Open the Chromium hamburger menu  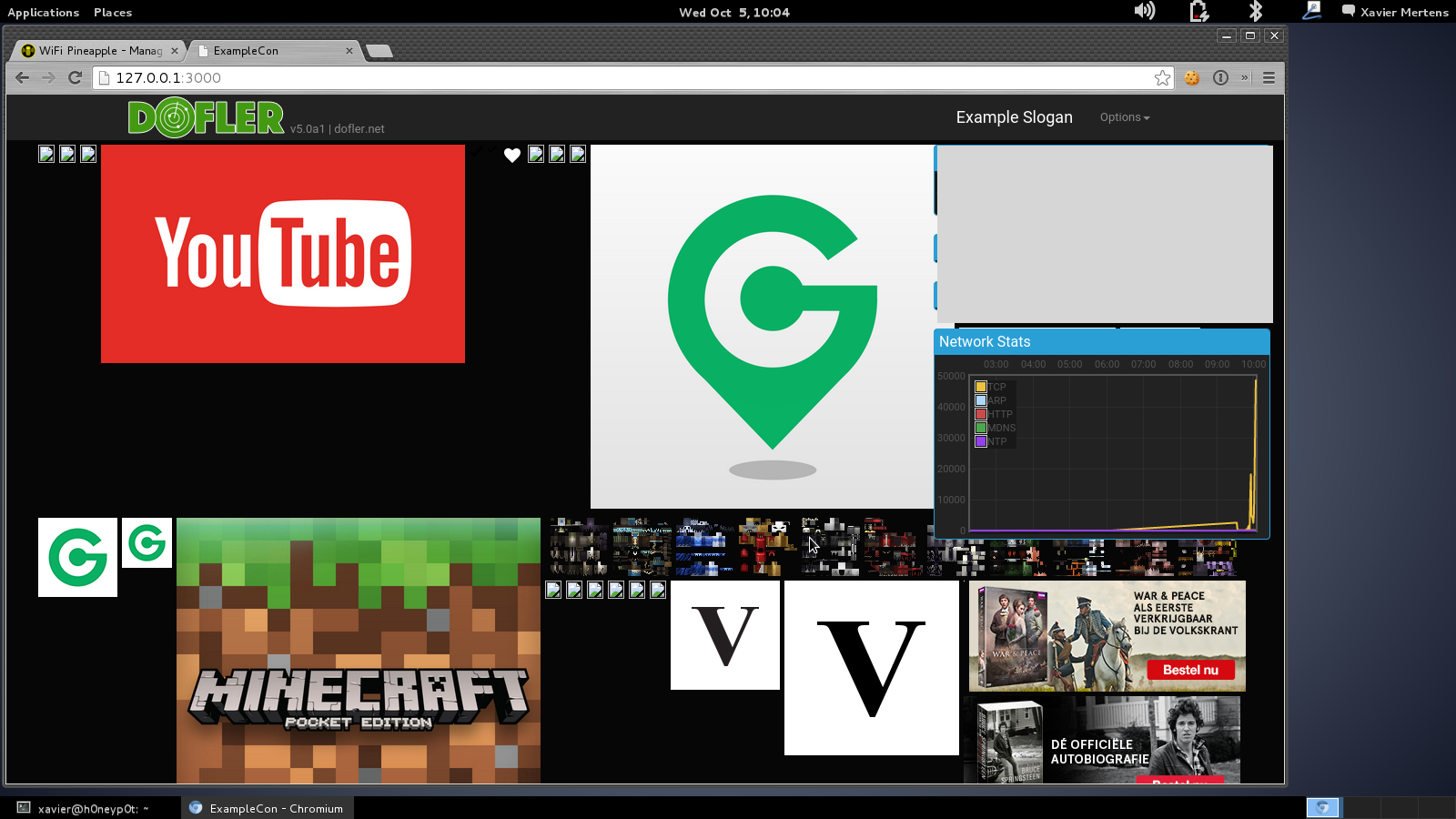pos(1269,78)
